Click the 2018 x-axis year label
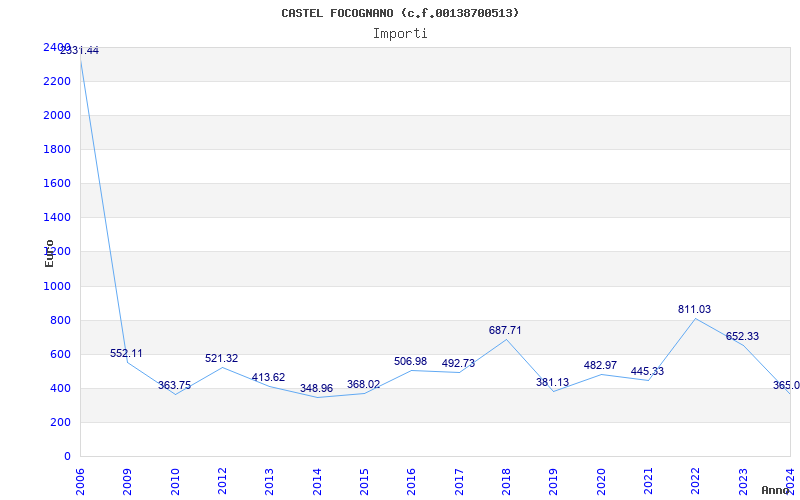 click(506, 482)
